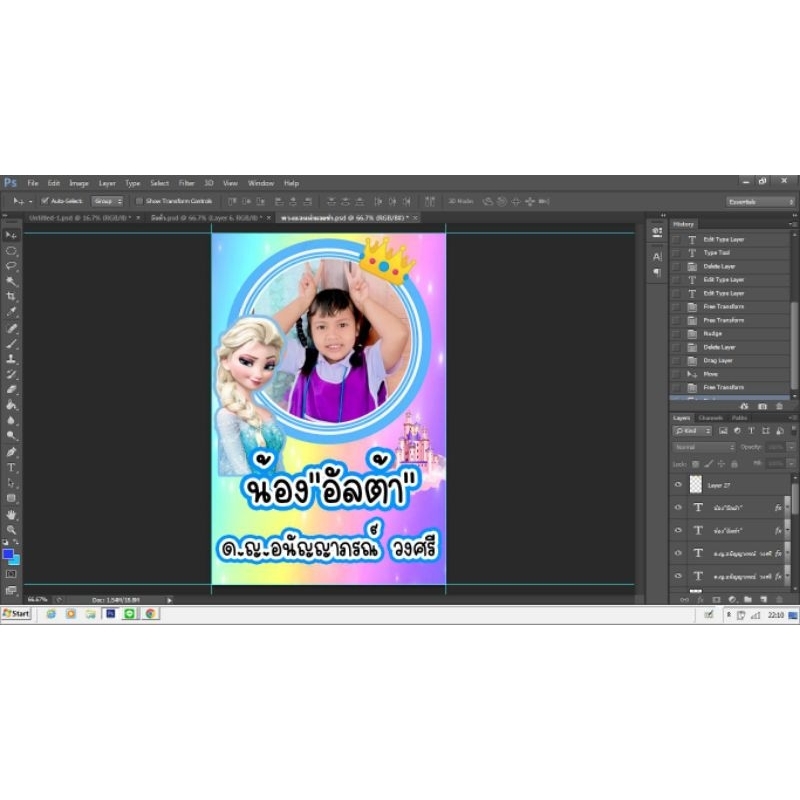Select the Clone Stamp tool
The width and height of the screenshot is (800, 800).
(x=11, y=359)
